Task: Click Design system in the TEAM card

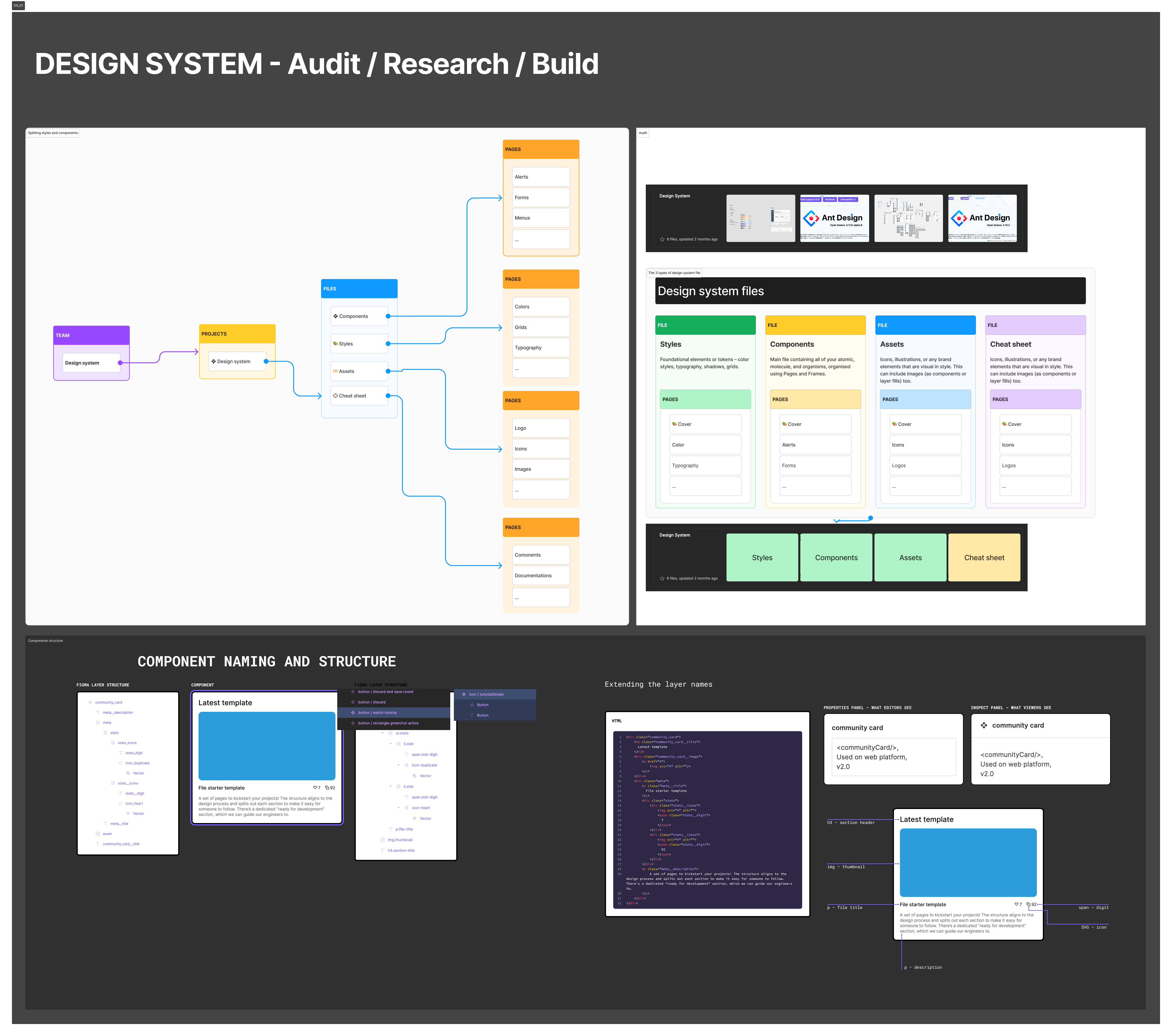Action: click(x=91, y=363)
